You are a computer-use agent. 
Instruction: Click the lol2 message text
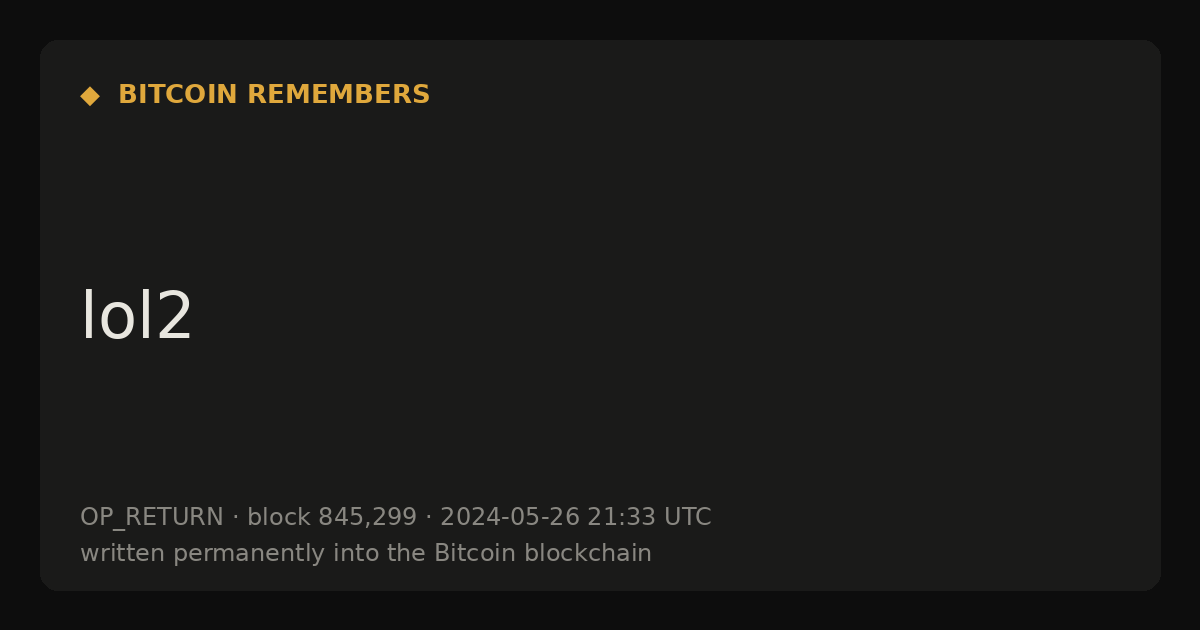click(136, 317)
